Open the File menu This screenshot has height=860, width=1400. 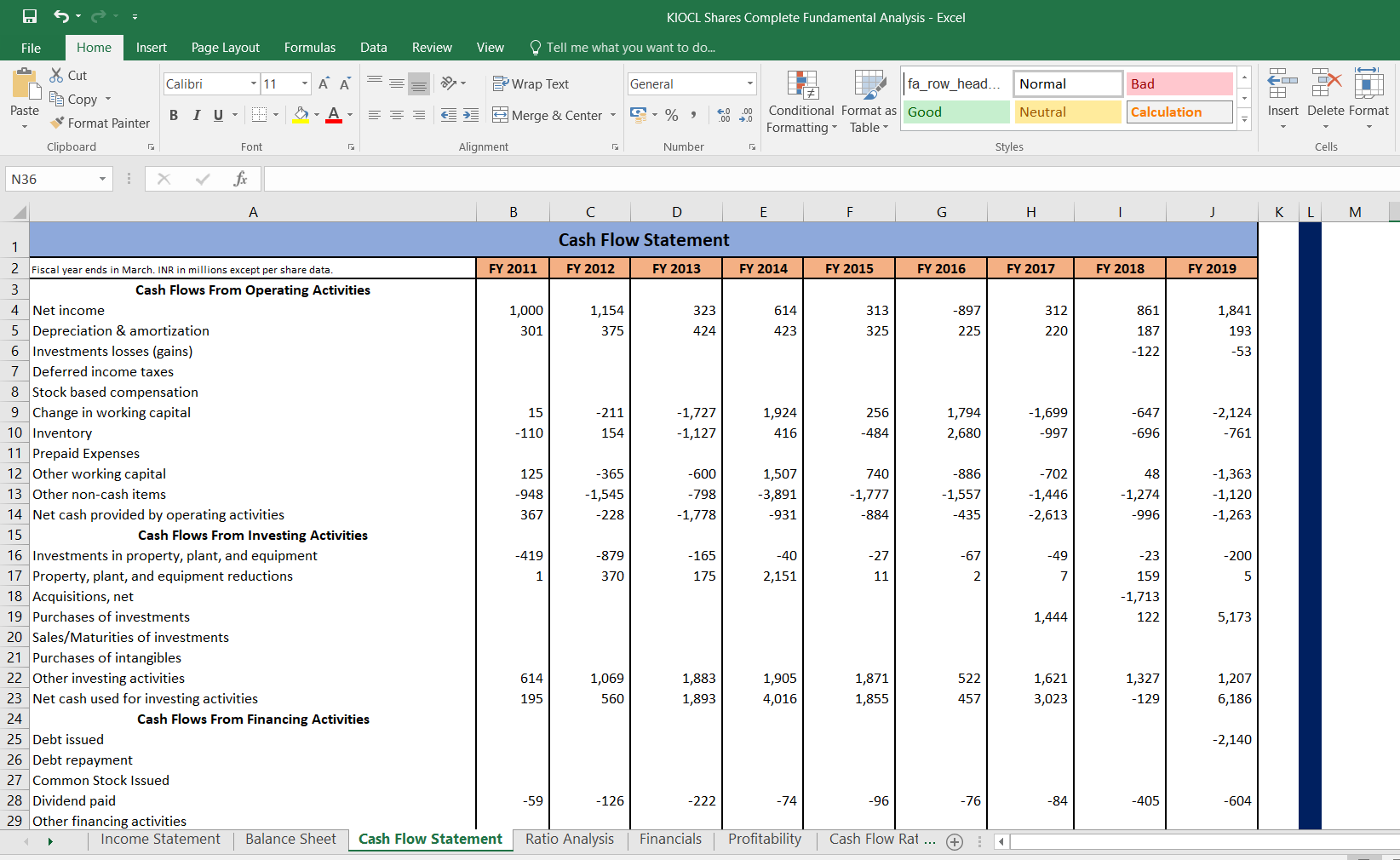click(32, 48)
